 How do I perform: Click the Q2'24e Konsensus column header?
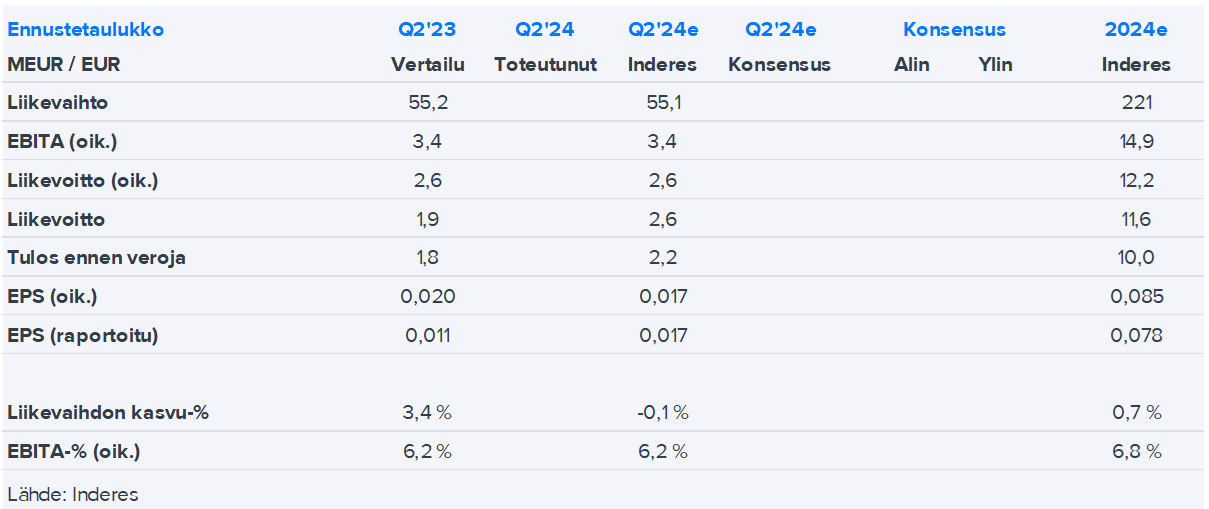(x=780, y=29)
